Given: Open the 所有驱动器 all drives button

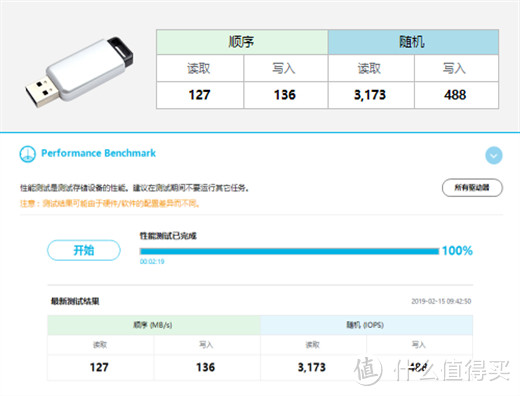Looking at the screenshot, I should click(x=472, y=188).
